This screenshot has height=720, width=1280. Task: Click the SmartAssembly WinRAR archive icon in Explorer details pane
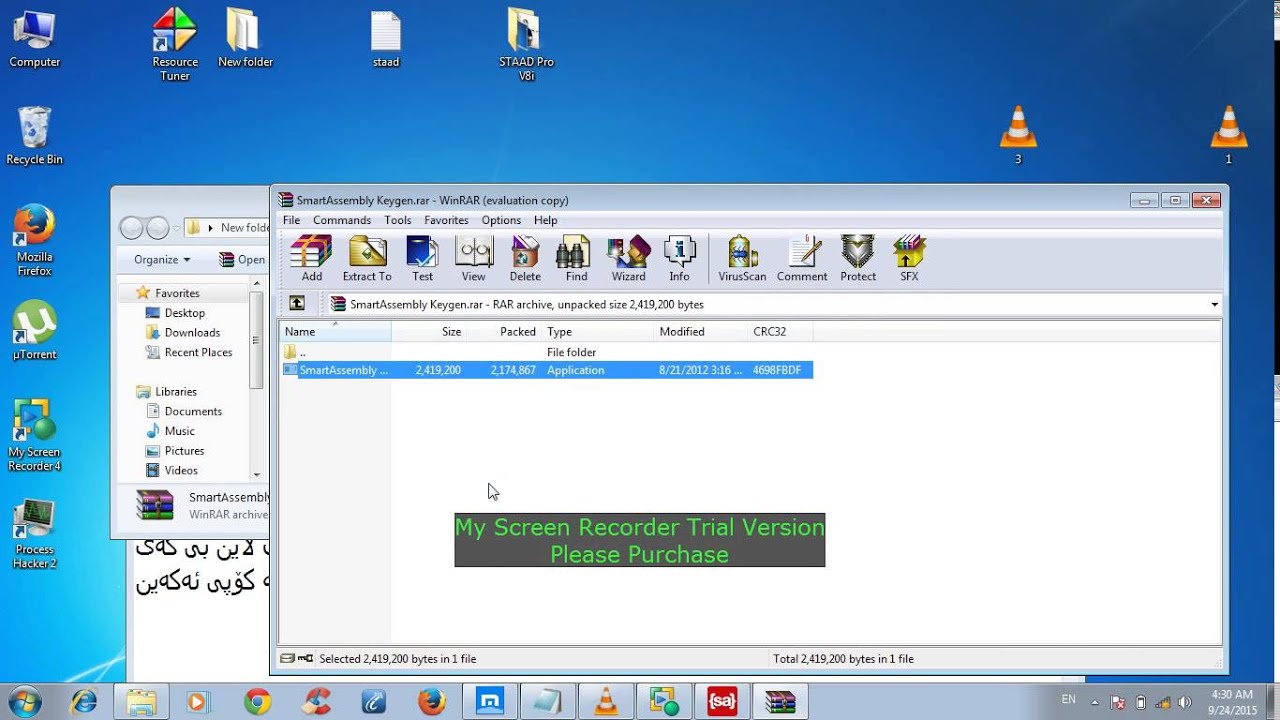tap(156, 506)
